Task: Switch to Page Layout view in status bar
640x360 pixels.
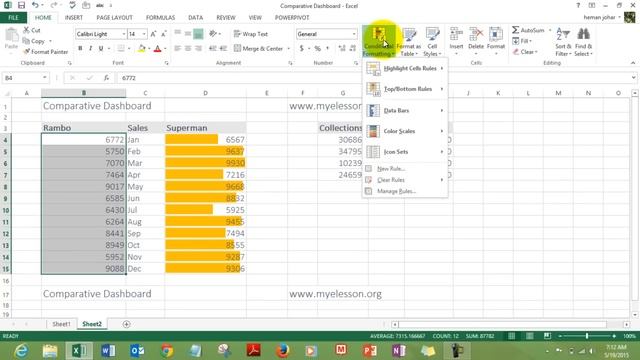Action: [529, 336]
